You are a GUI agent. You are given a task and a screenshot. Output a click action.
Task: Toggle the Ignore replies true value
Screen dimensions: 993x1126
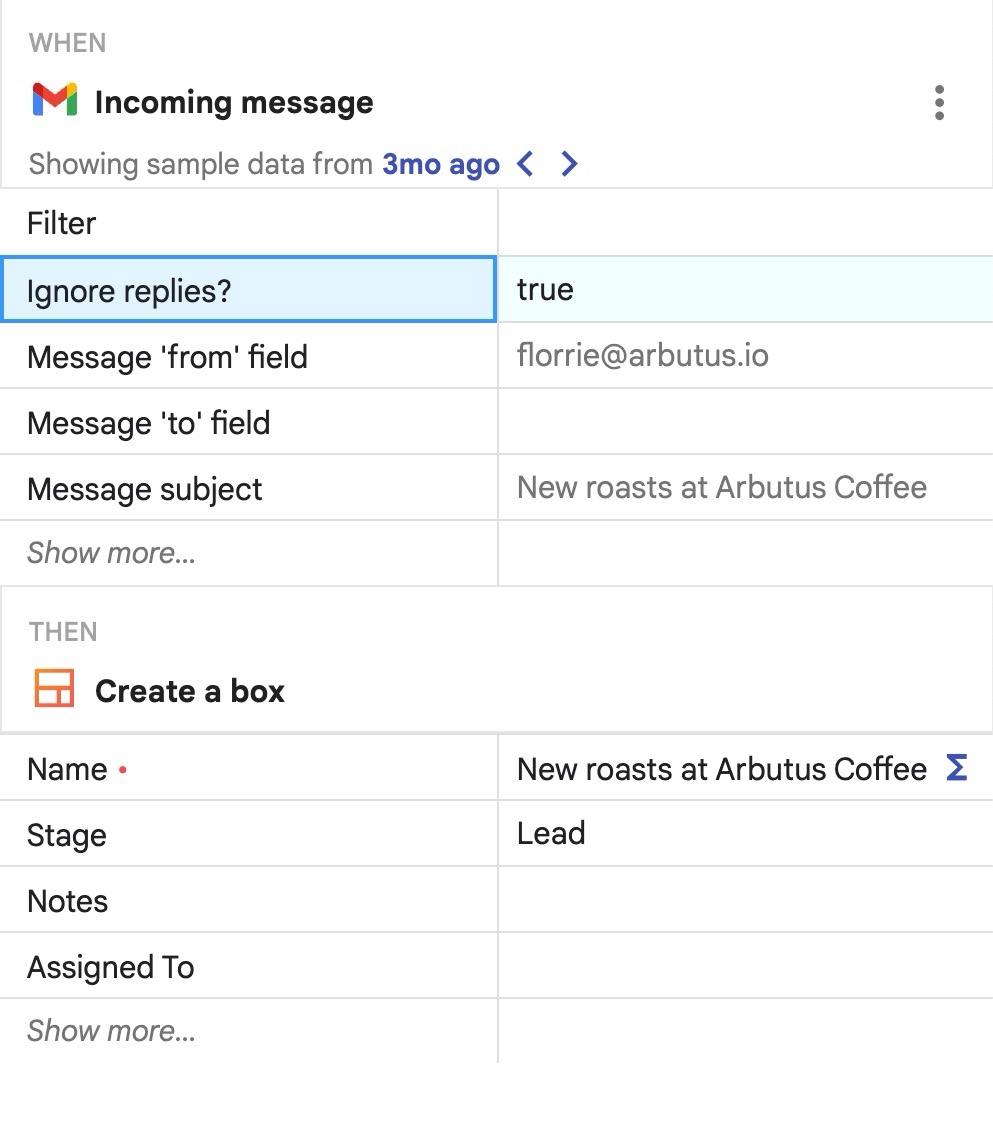tap(745, 289)
